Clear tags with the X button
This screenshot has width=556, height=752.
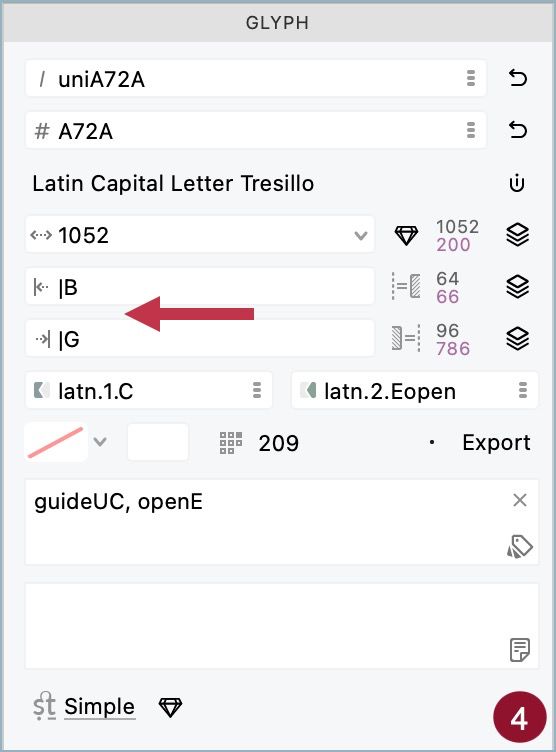[x=520, y=500]
